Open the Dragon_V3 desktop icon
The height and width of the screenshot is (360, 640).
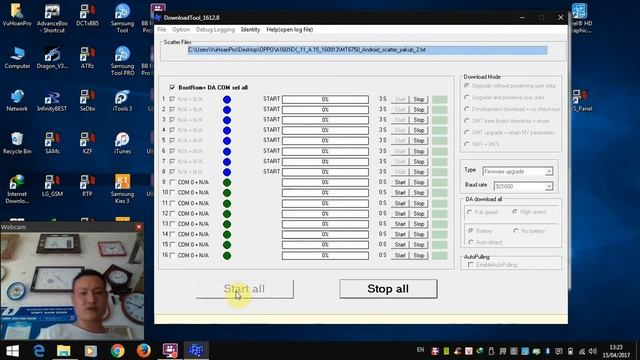coord(52,58)
